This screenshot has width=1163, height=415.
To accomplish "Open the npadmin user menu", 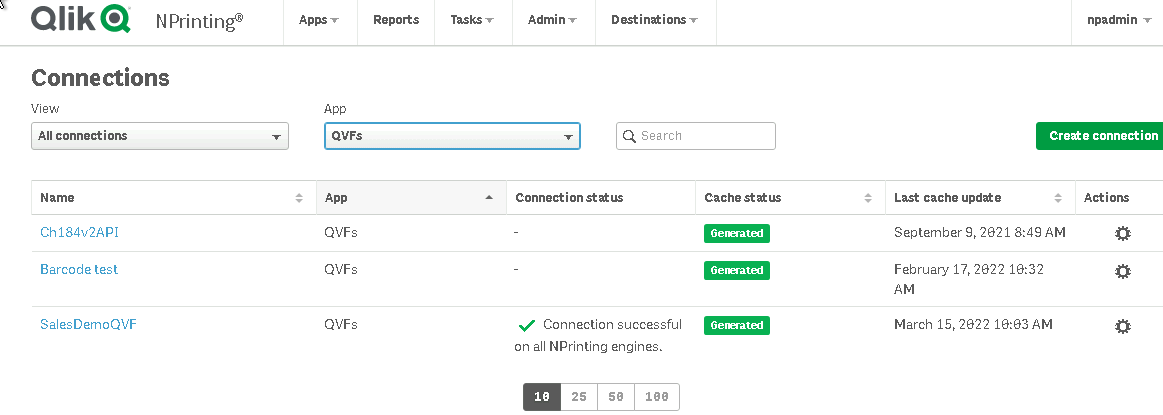I will [x=1118, y=20].
